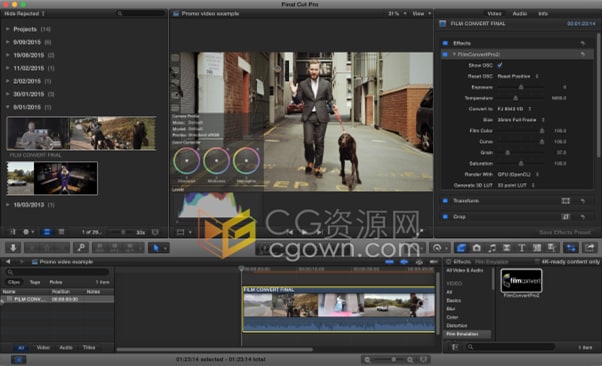Image resolution: width=602 pixels, height=366 pixels.
Task: Toggle the Effects browser toolbar icon
Action: (x=461, y=248)
